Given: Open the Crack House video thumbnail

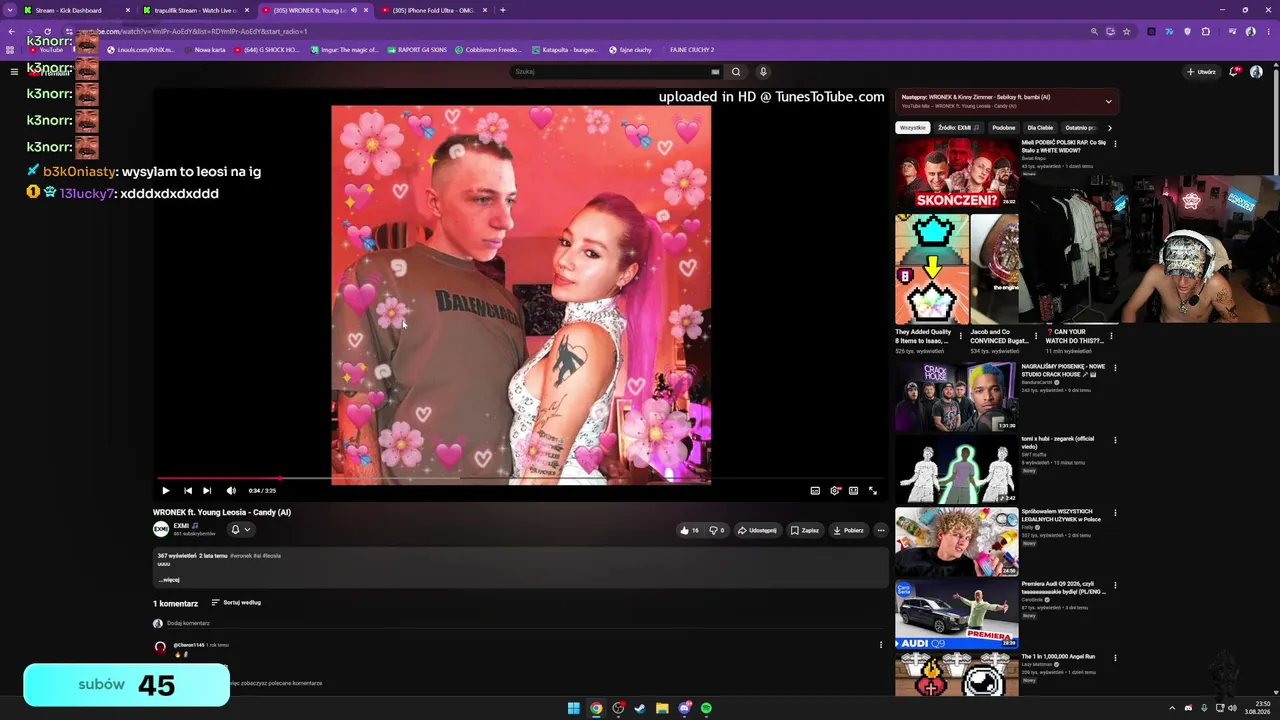Looking at the screenshot, I should 956,396.
